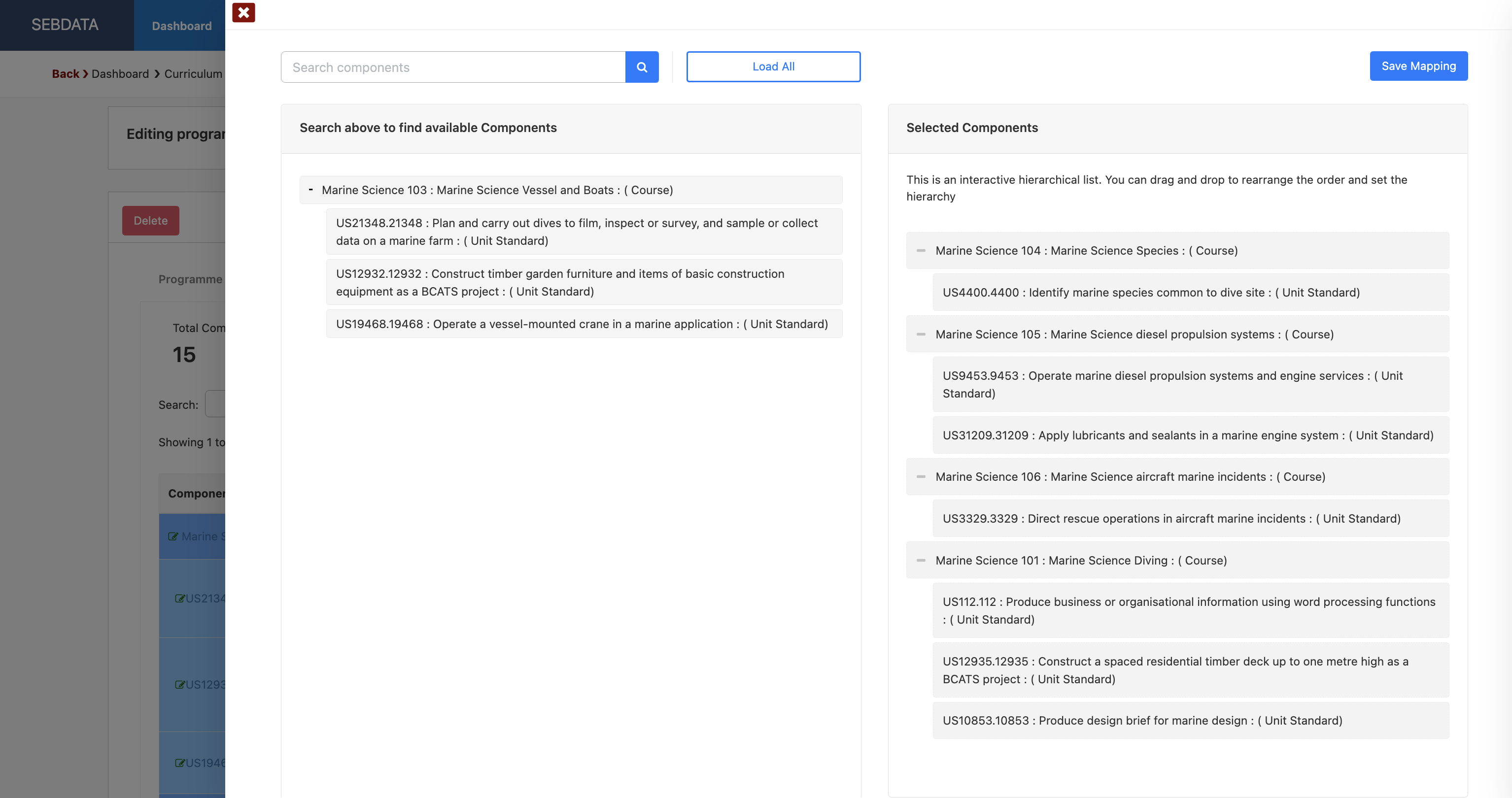Image resolution: width=1512 pixels, height=798 pixels.
Task: Click the red Delete button
Action: [150, 221]
